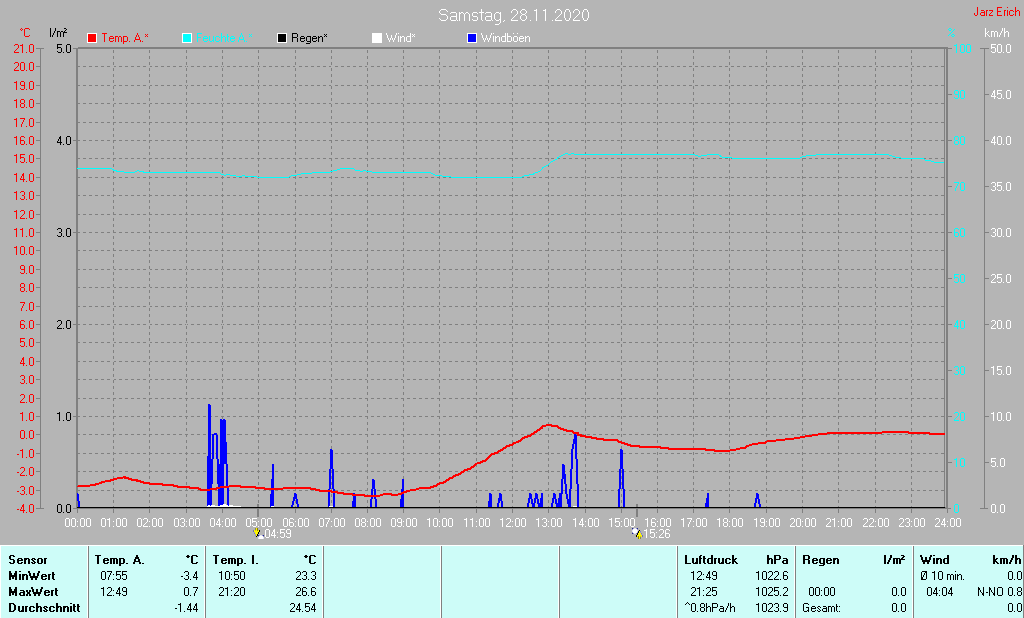Image resolution: width=1024 pixels, height=618 pixels.
Task: Click the red temperature peak near 13:00
Action: tap(547, 425)
